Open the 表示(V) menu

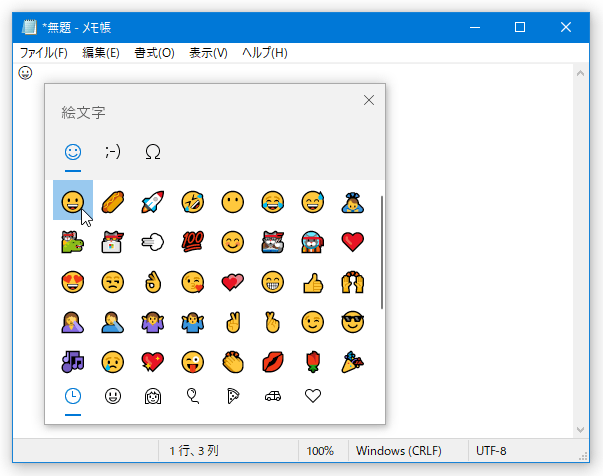(208, 53)
